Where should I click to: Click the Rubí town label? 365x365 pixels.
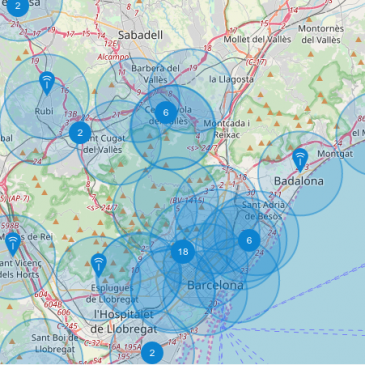click(44, 111)
